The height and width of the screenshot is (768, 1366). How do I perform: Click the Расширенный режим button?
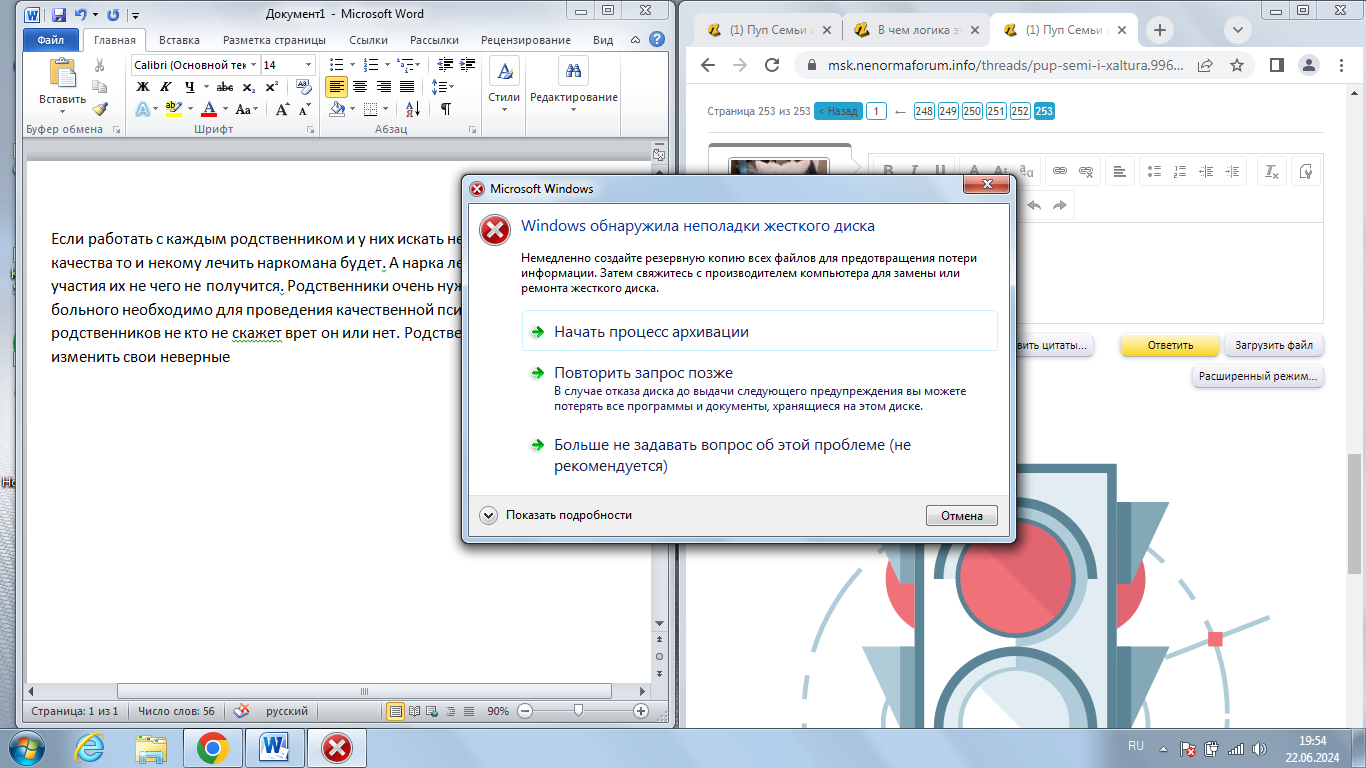tap(1258, 377)
